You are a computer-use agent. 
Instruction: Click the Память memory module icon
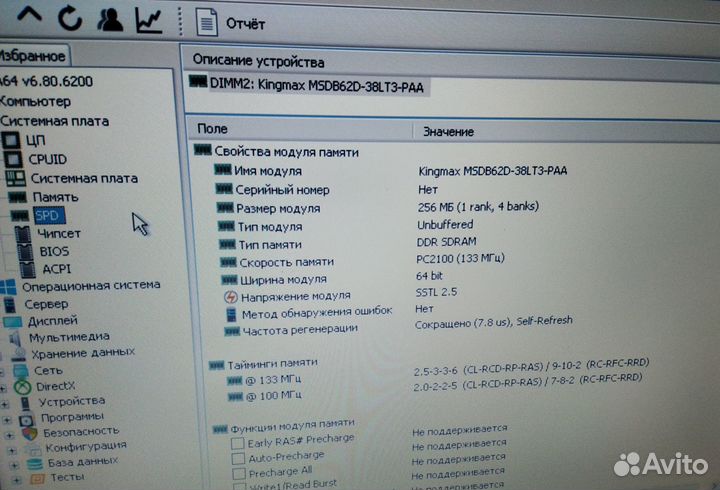pos(17,197)
